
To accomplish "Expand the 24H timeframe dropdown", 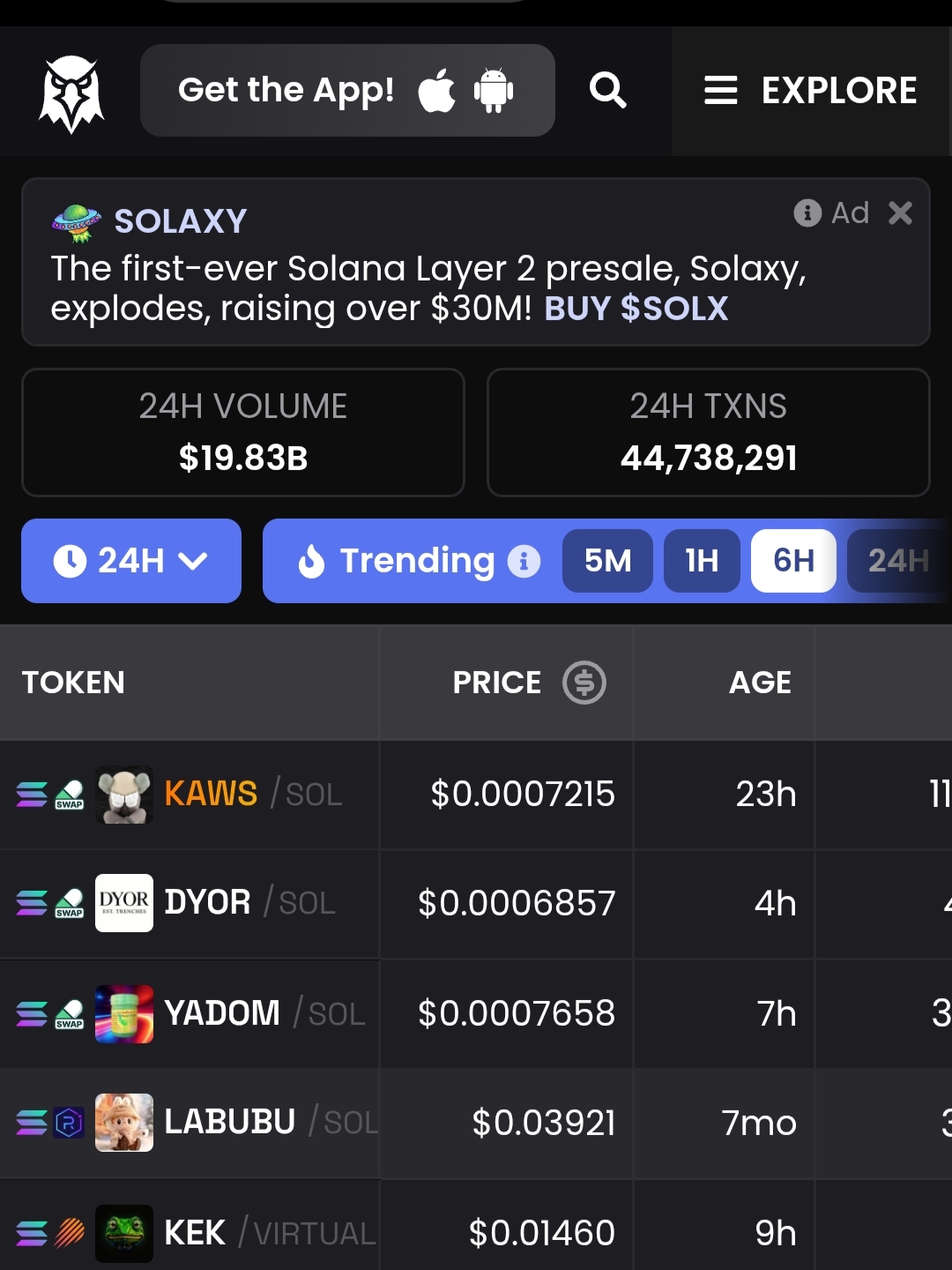I will tap(131, 561).
